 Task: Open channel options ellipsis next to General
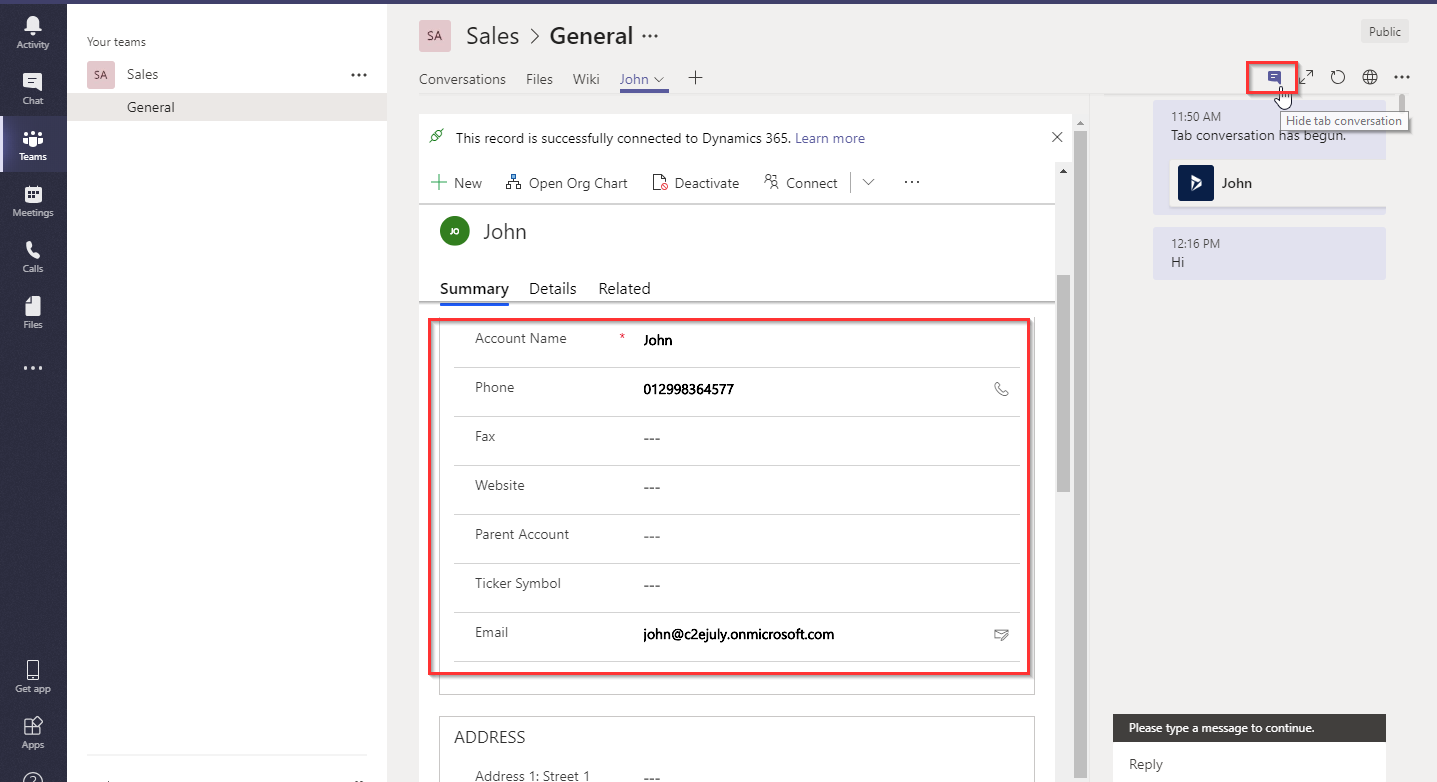click(x=650, y=36)
